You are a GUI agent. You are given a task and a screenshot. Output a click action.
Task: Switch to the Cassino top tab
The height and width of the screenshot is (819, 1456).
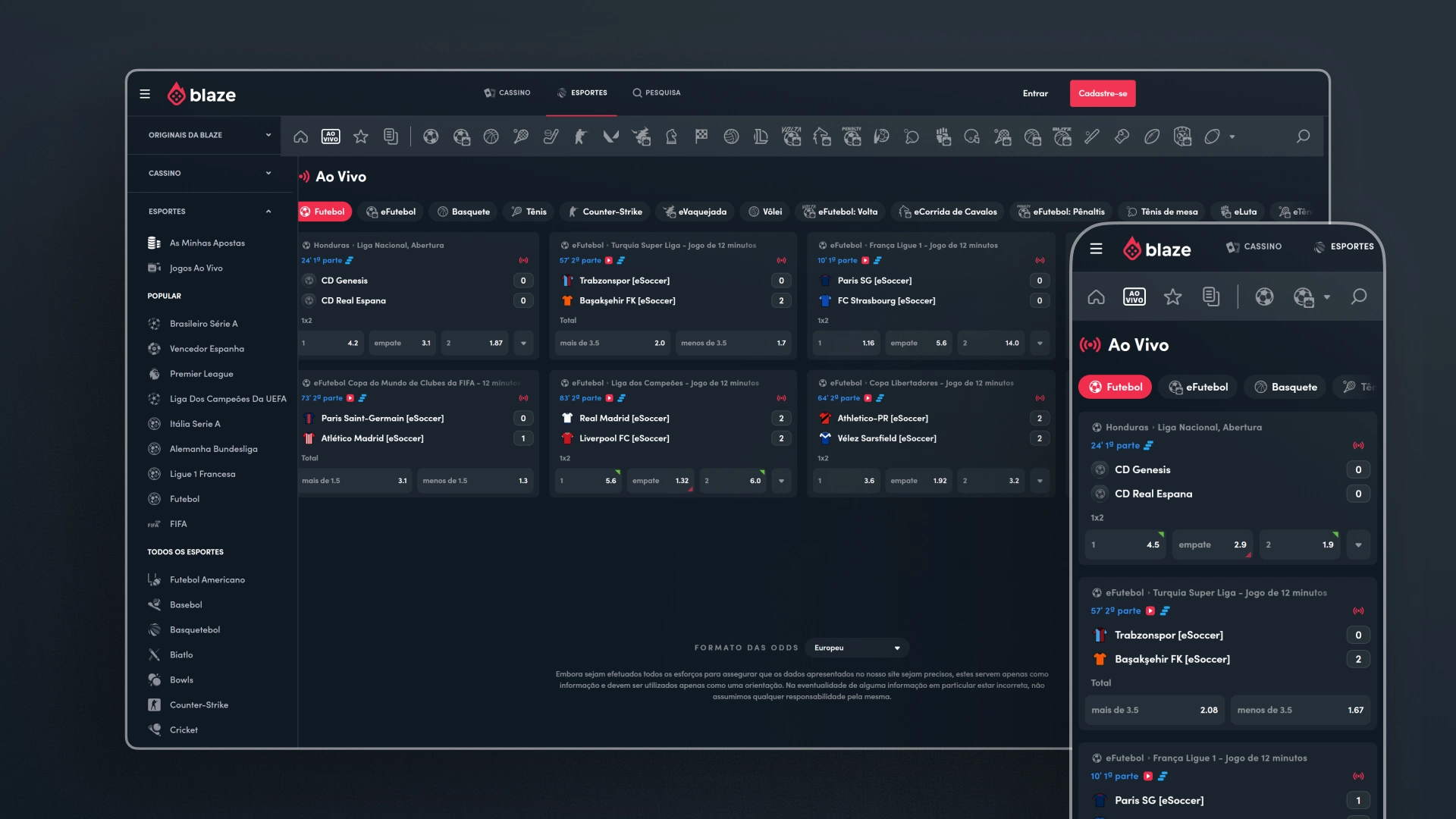pos(507,93)
